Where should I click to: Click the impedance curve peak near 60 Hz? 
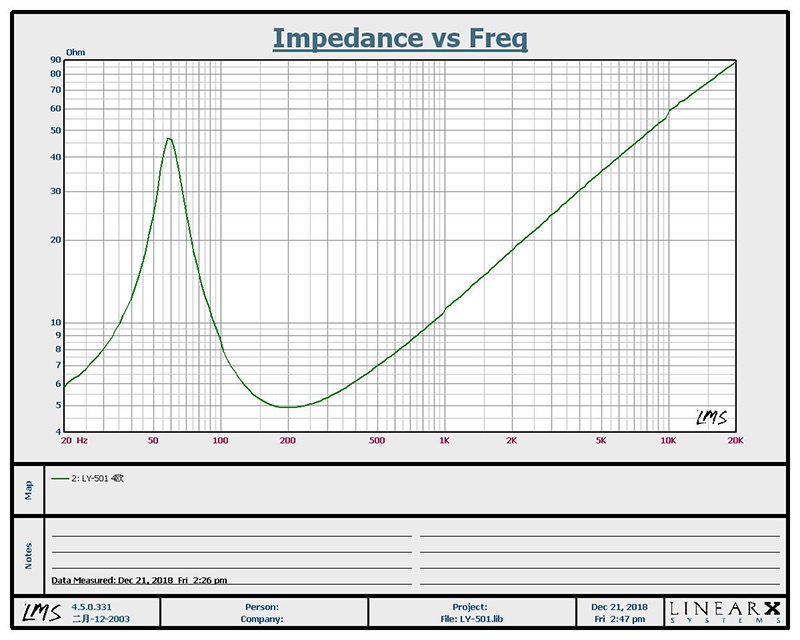click(x=169, y=139)
